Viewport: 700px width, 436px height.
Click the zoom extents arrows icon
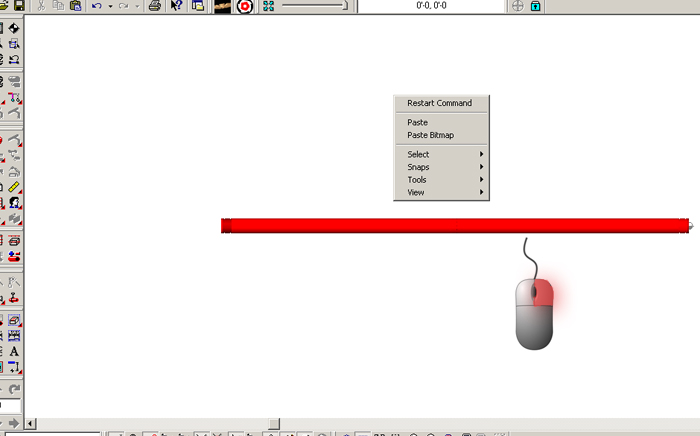[268, 6]
